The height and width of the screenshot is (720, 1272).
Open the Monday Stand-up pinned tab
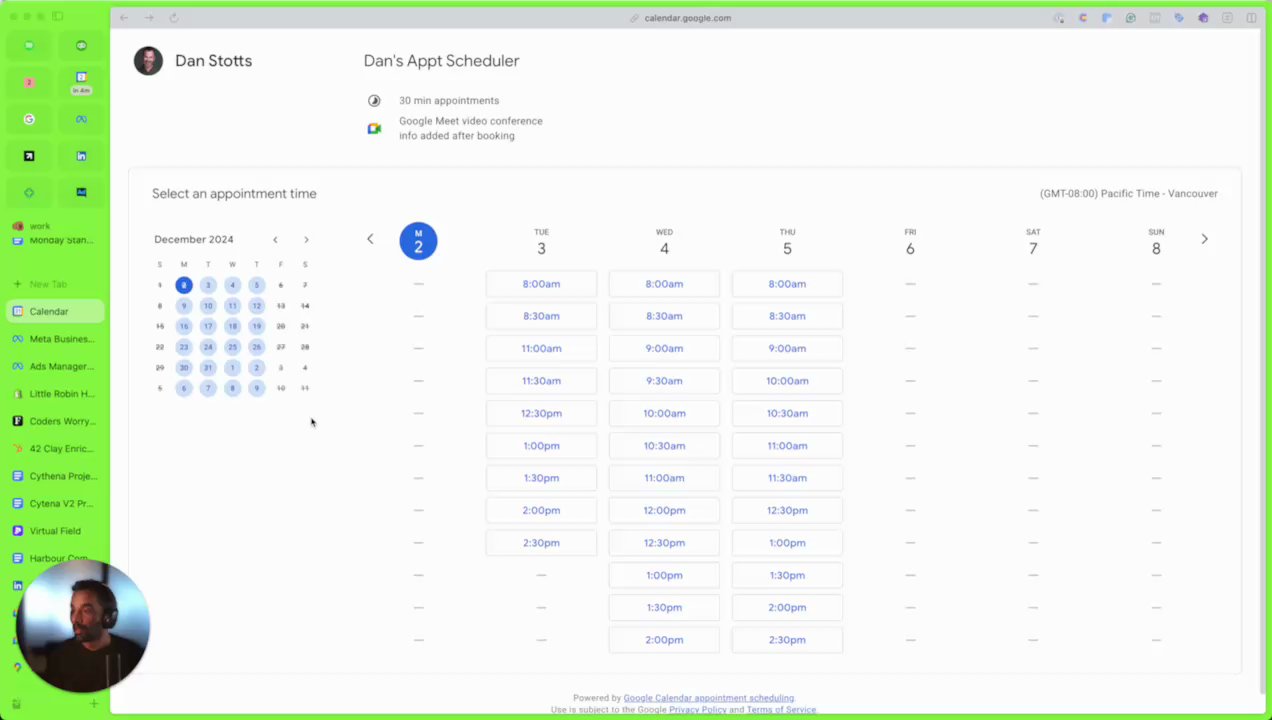point(56,239)
